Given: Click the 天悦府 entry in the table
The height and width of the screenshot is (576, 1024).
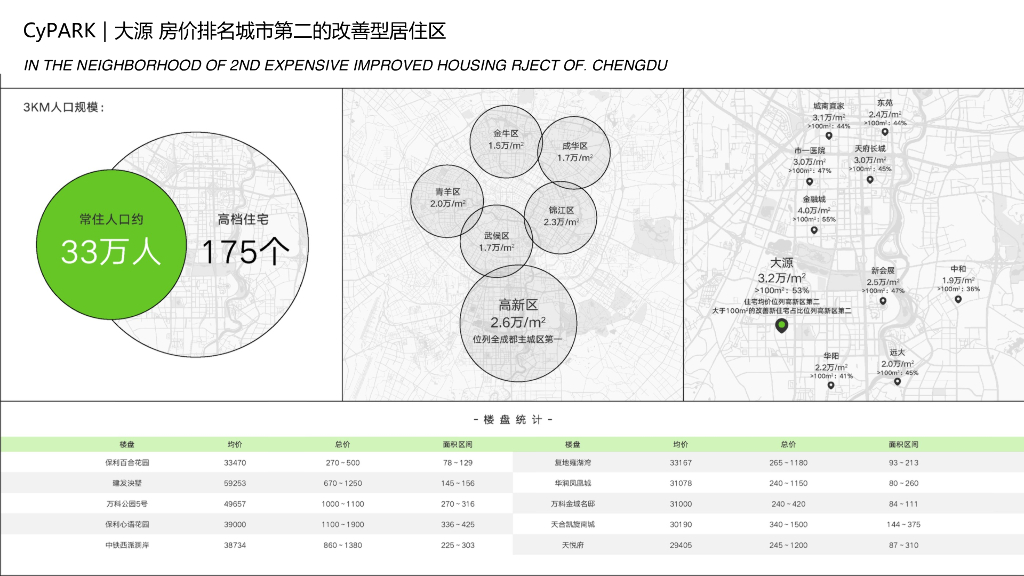Looking at the screenshot, I should (x=578, y=545).
